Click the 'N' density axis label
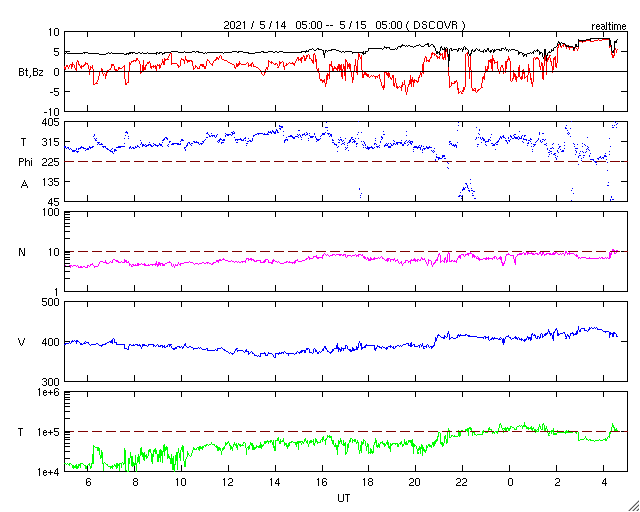The image size is (640, 512). click(x=22, y=252)
